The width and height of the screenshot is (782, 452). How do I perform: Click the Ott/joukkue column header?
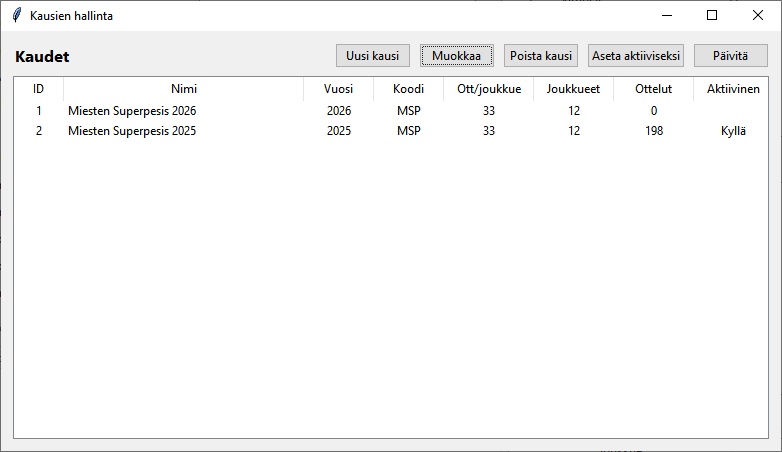click(x=488, y=89)
